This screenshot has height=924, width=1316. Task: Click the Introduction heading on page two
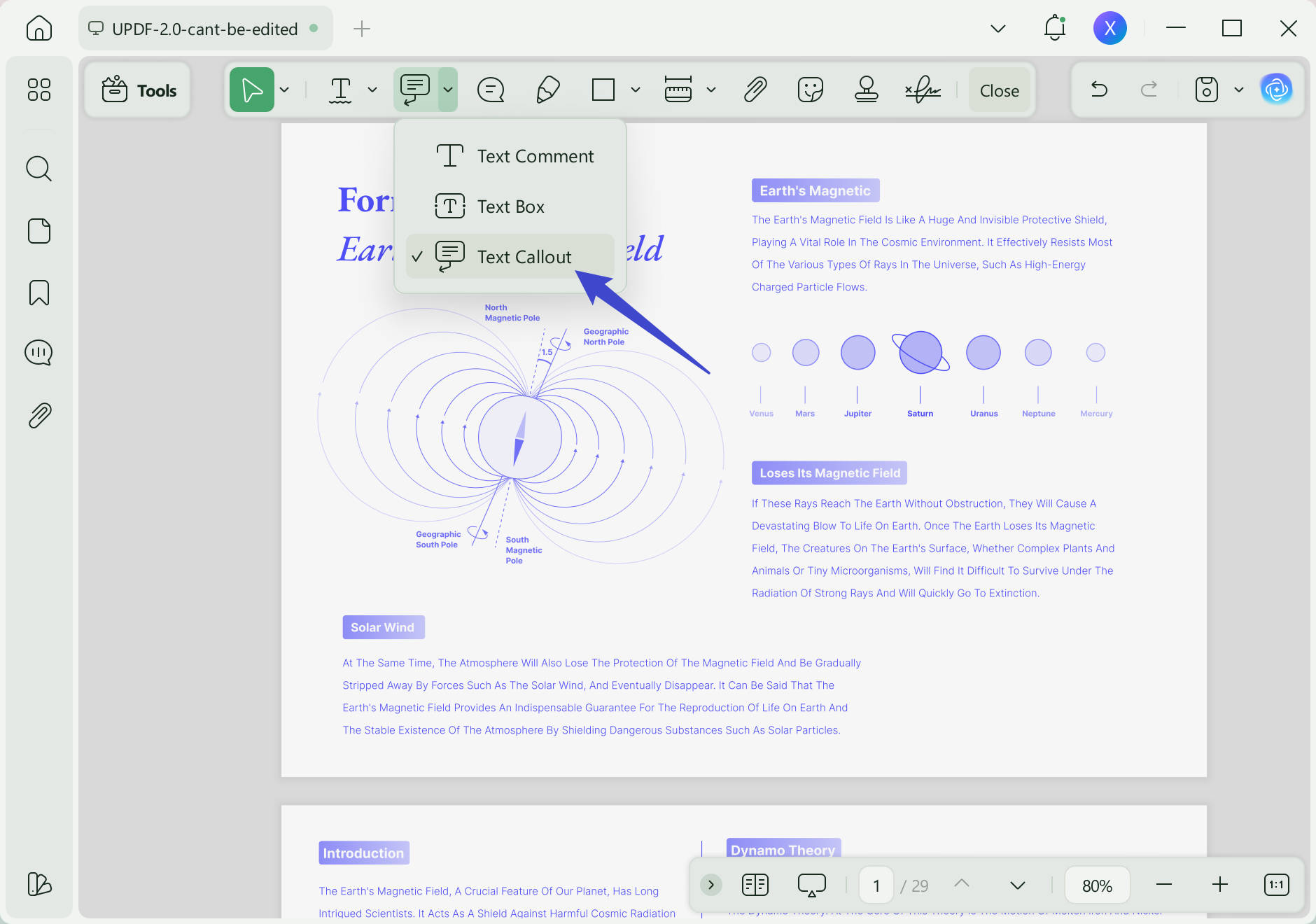364,853
